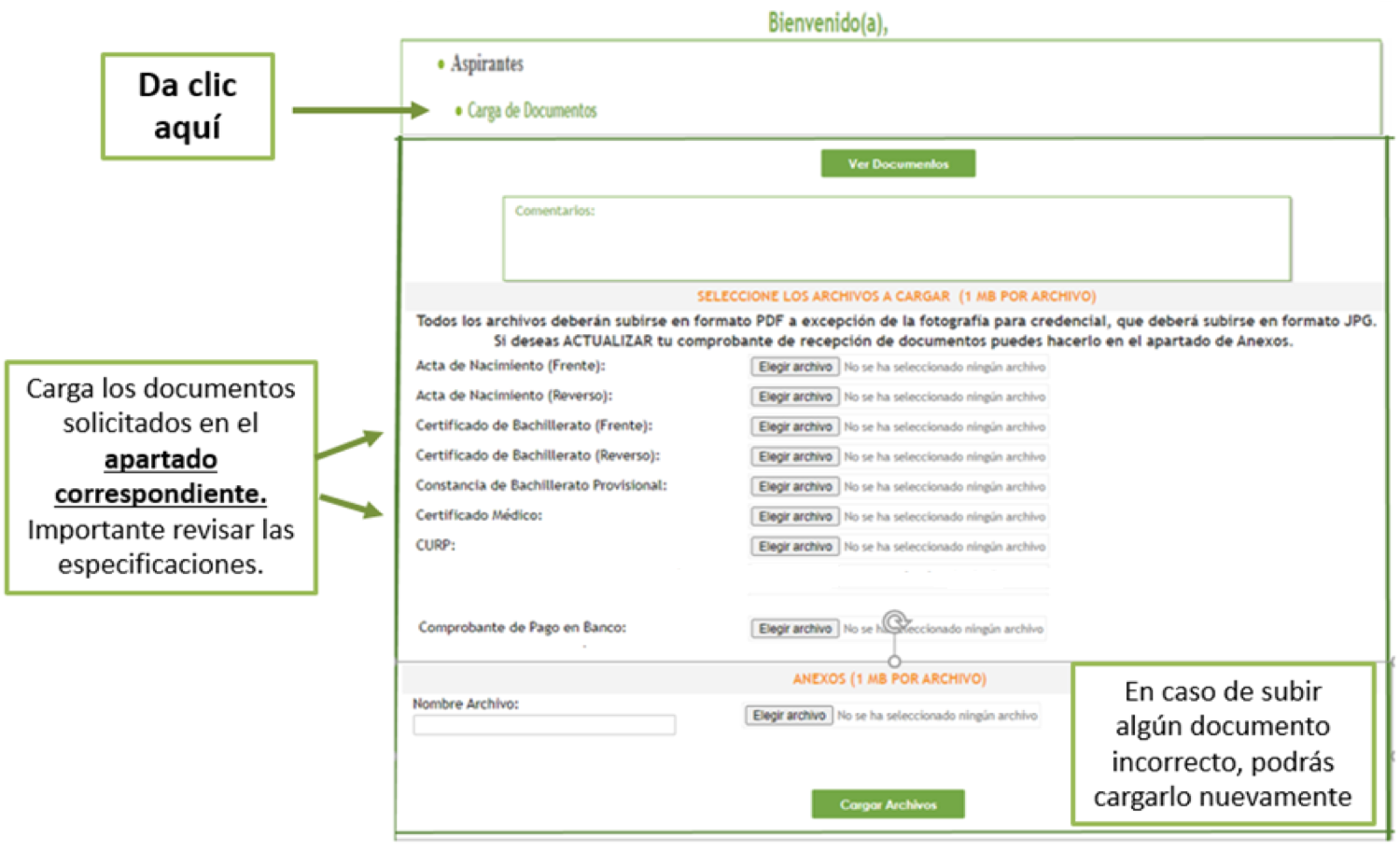This screenshot has width=1400, height=851.
Task: Choose file for Constancia de Bachillerato Provisional
Action: point(794,486)
